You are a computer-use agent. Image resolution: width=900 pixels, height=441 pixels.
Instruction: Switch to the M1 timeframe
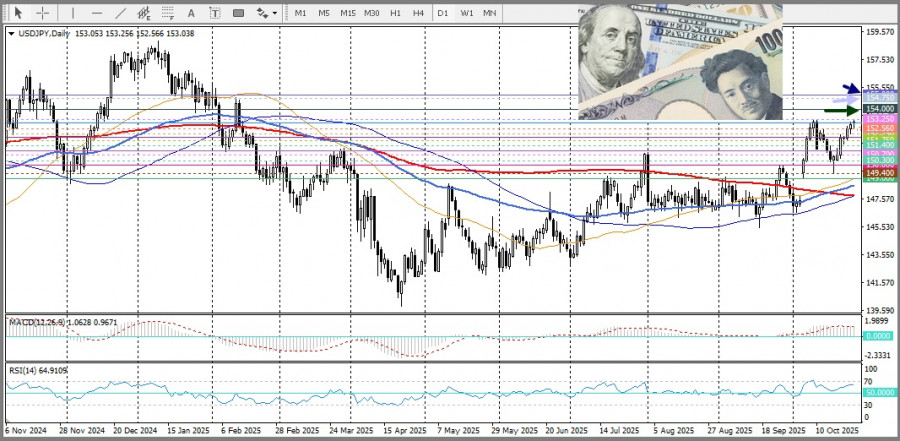coord(300,13)
